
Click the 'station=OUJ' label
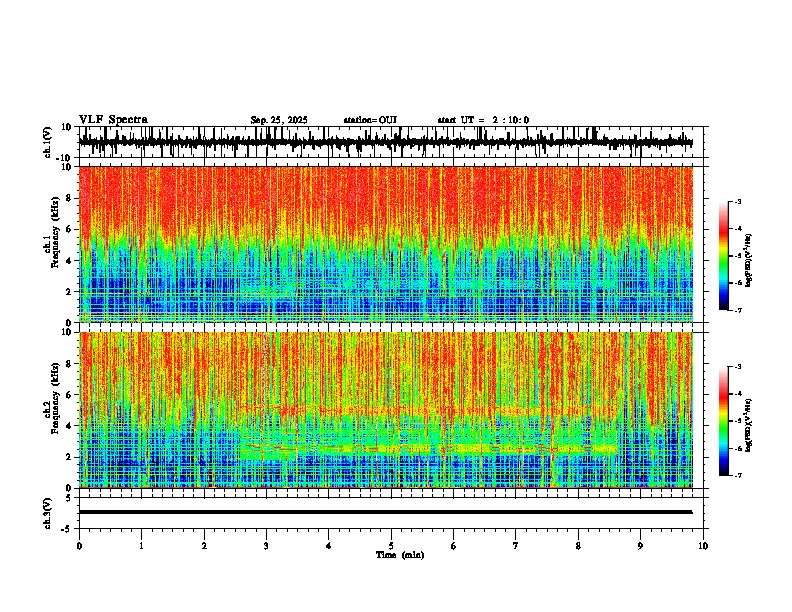[x=370, y=120]
